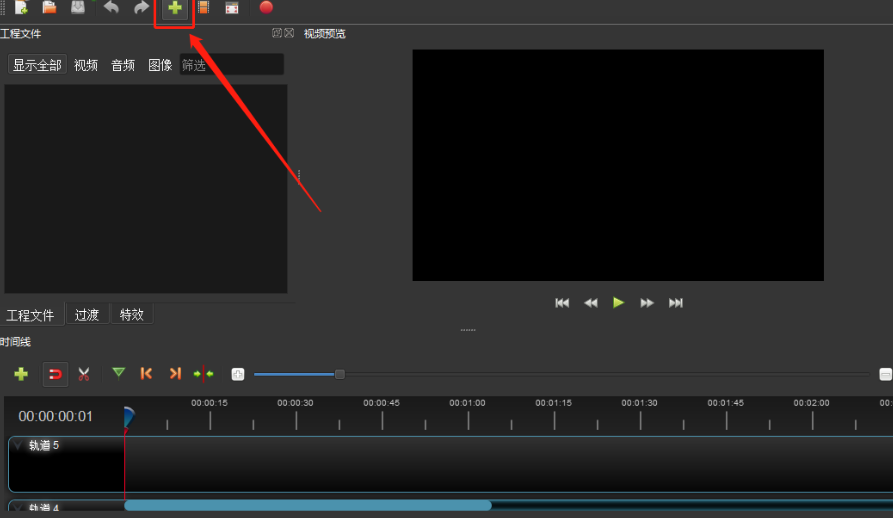The height and width of the screenshot is (518, 893).
Task: Go to next marker
Action: 175,373
